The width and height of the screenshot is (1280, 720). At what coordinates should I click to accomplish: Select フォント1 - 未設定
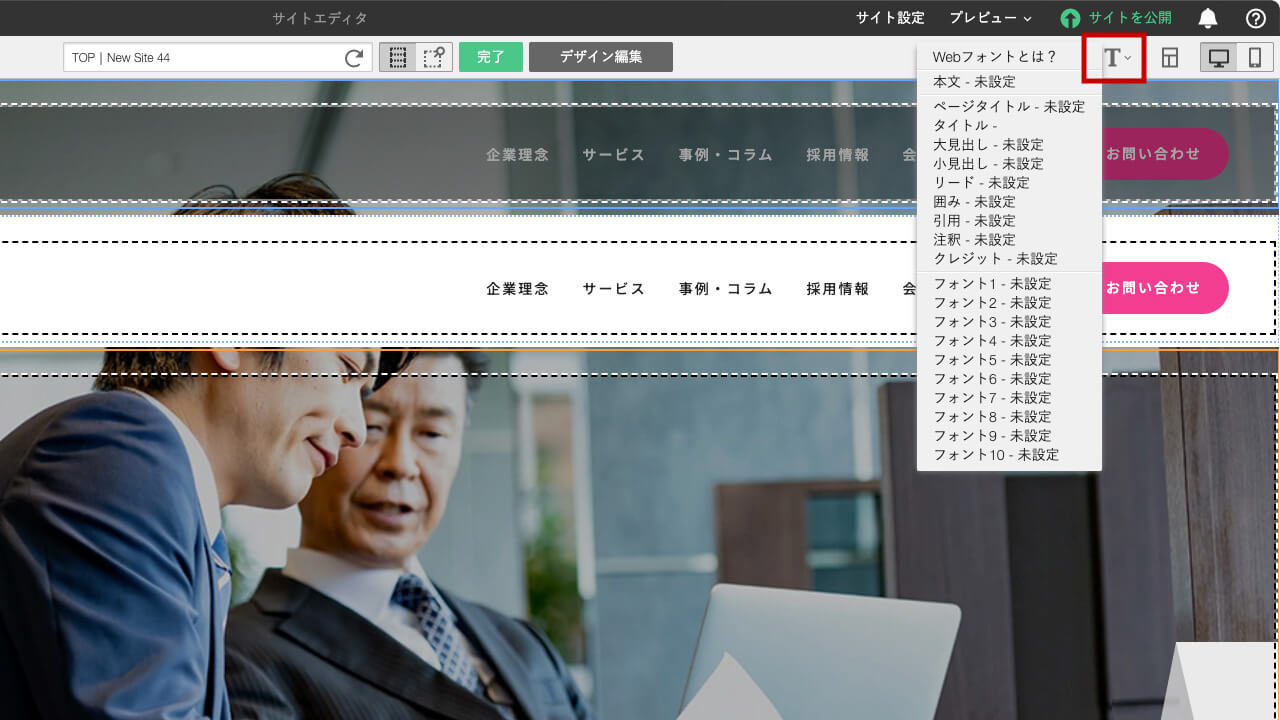(992, 283)
